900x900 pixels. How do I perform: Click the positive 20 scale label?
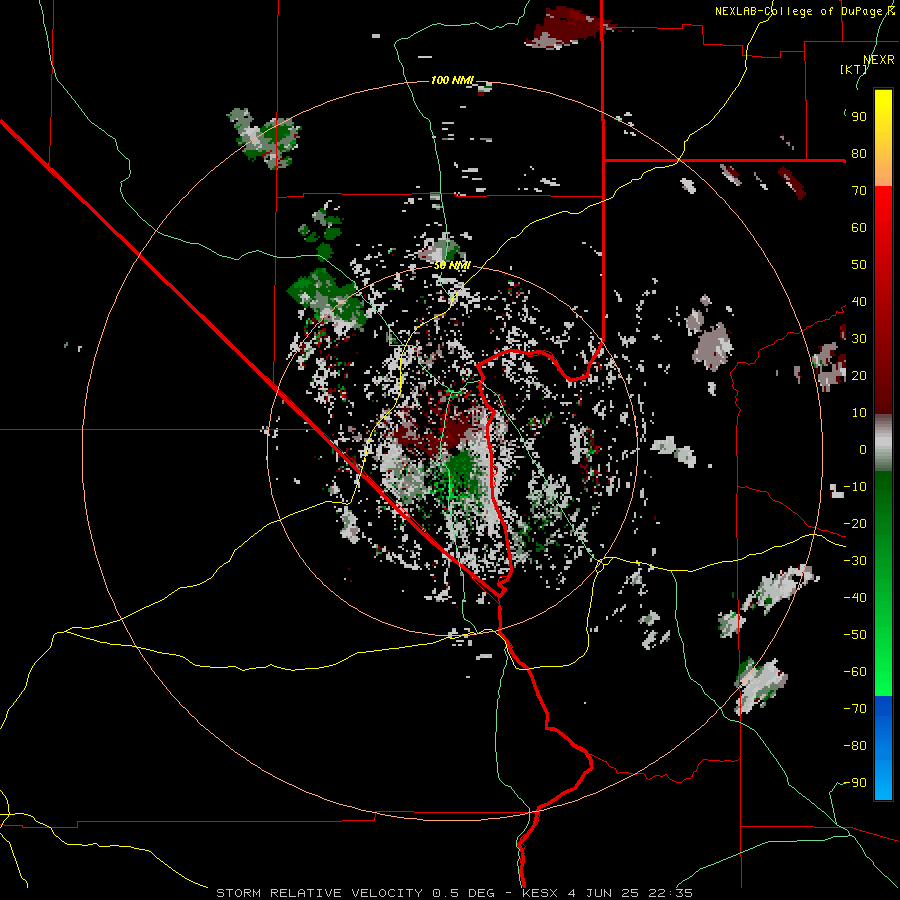pos(859,376)
